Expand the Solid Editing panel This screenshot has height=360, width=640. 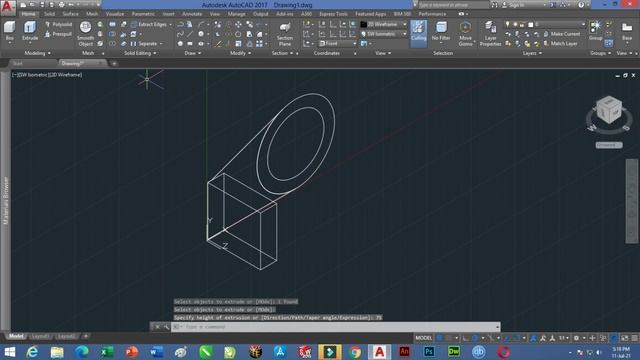(x=140, y=53)
